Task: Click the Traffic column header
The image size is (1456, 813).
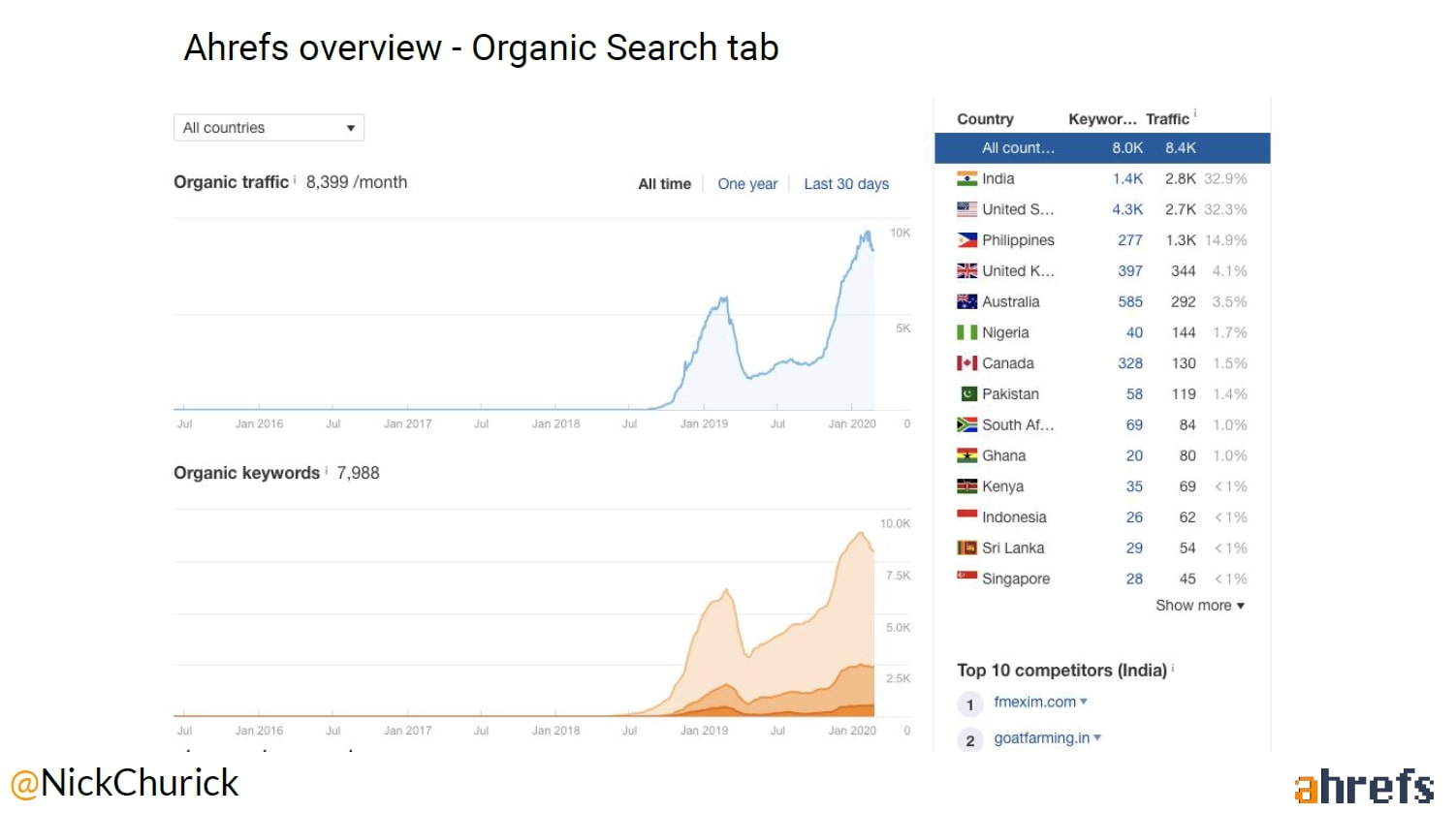Action: 1167,119
